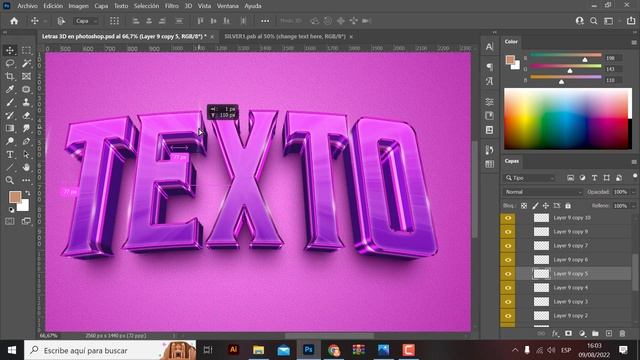The image size is (640, 360).
Task: Open Color panel options menu
Action: pos(634,42)
